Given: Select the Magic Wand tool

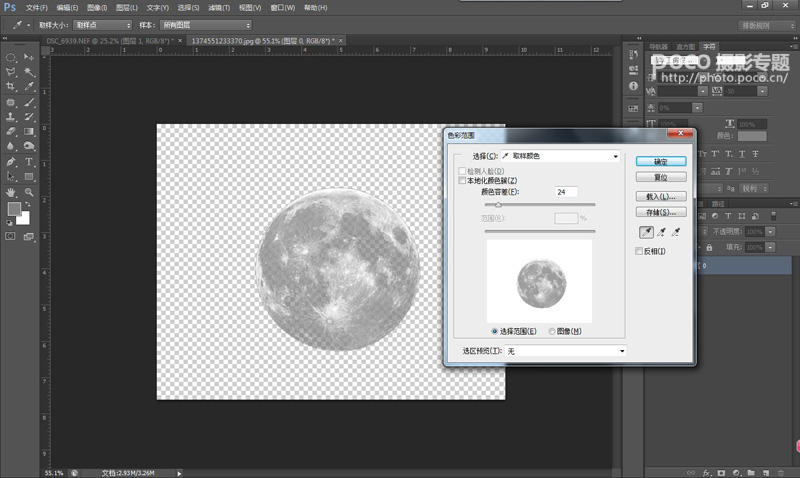Looking at the screenshot, I should (x=29, y=72).
